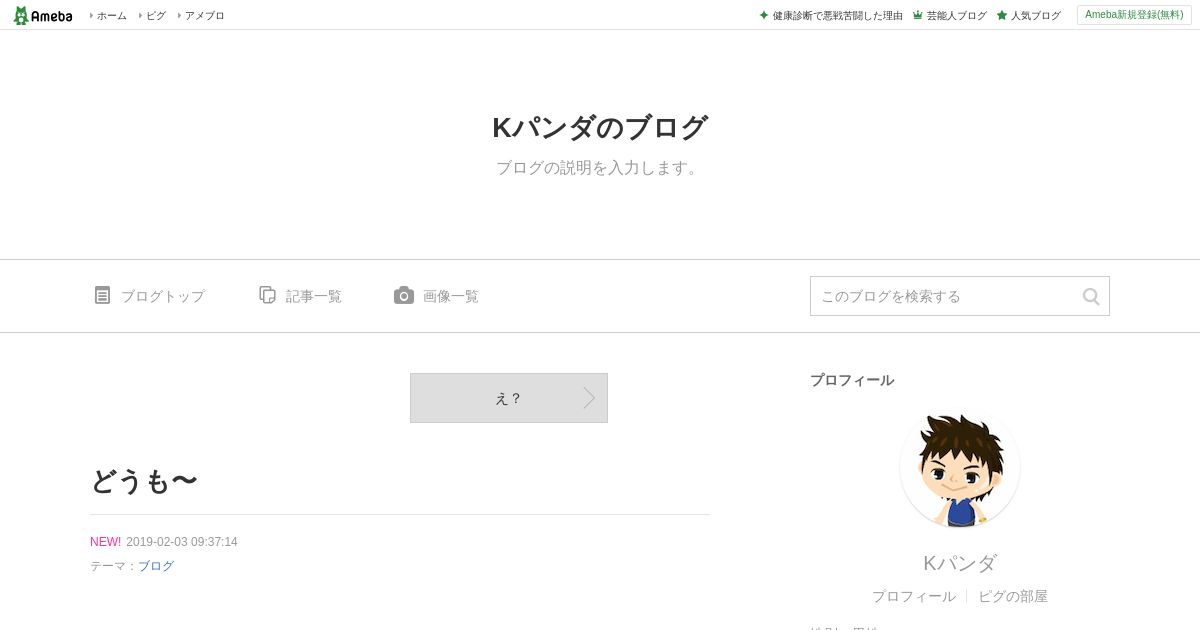Open the プロフィール link below the avatar
The width and height of the screenshot is (1200, 630).
pyautogui.click(x=913, y=596)
